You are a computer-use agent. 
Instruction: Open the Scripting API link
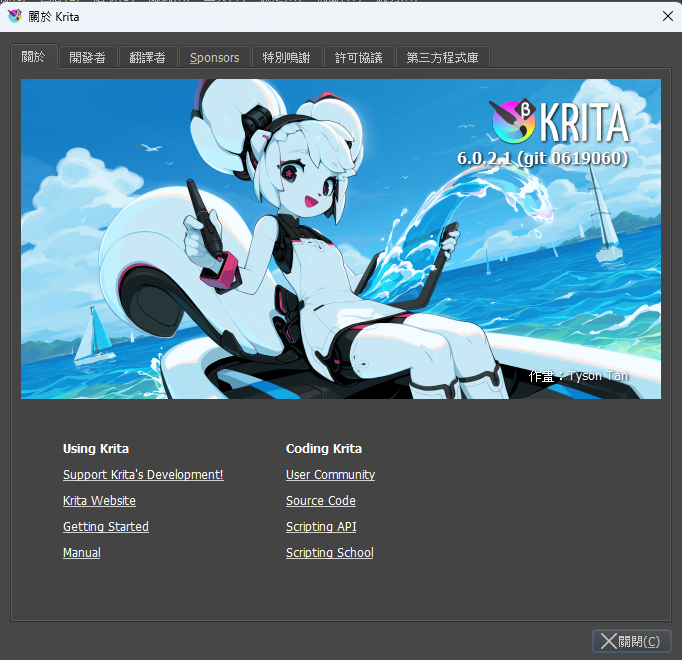(x=321, y=527)
